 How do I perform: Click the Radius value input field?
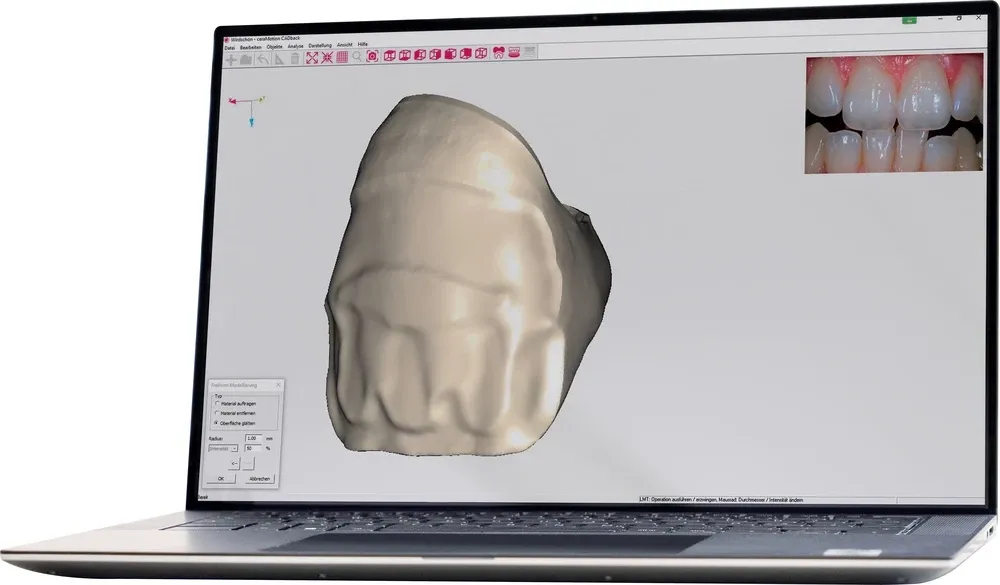(254, 438)
